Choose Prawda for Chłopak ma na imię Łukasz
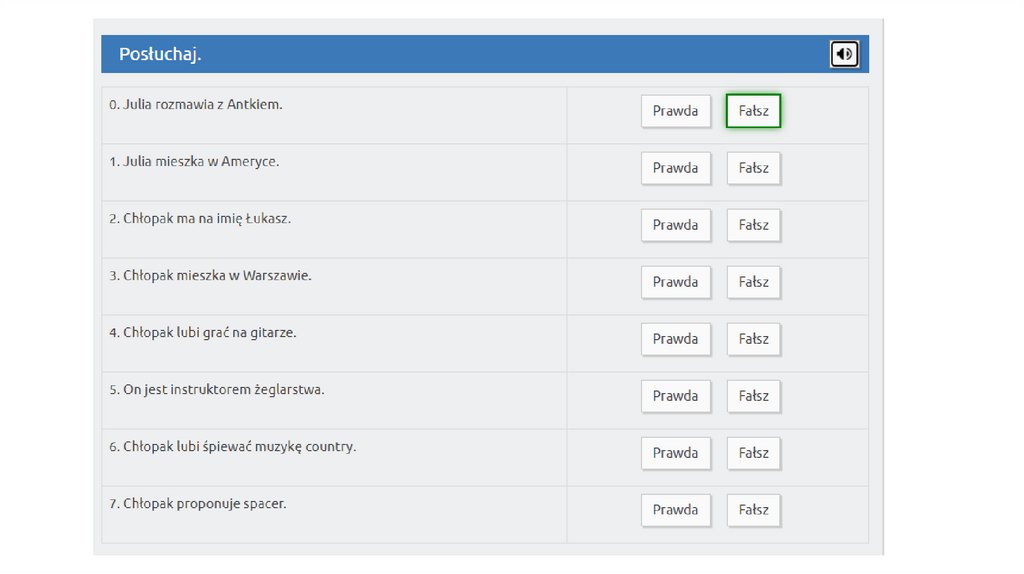Screen dimensions: 1024x574 click(x=675, y=225)
